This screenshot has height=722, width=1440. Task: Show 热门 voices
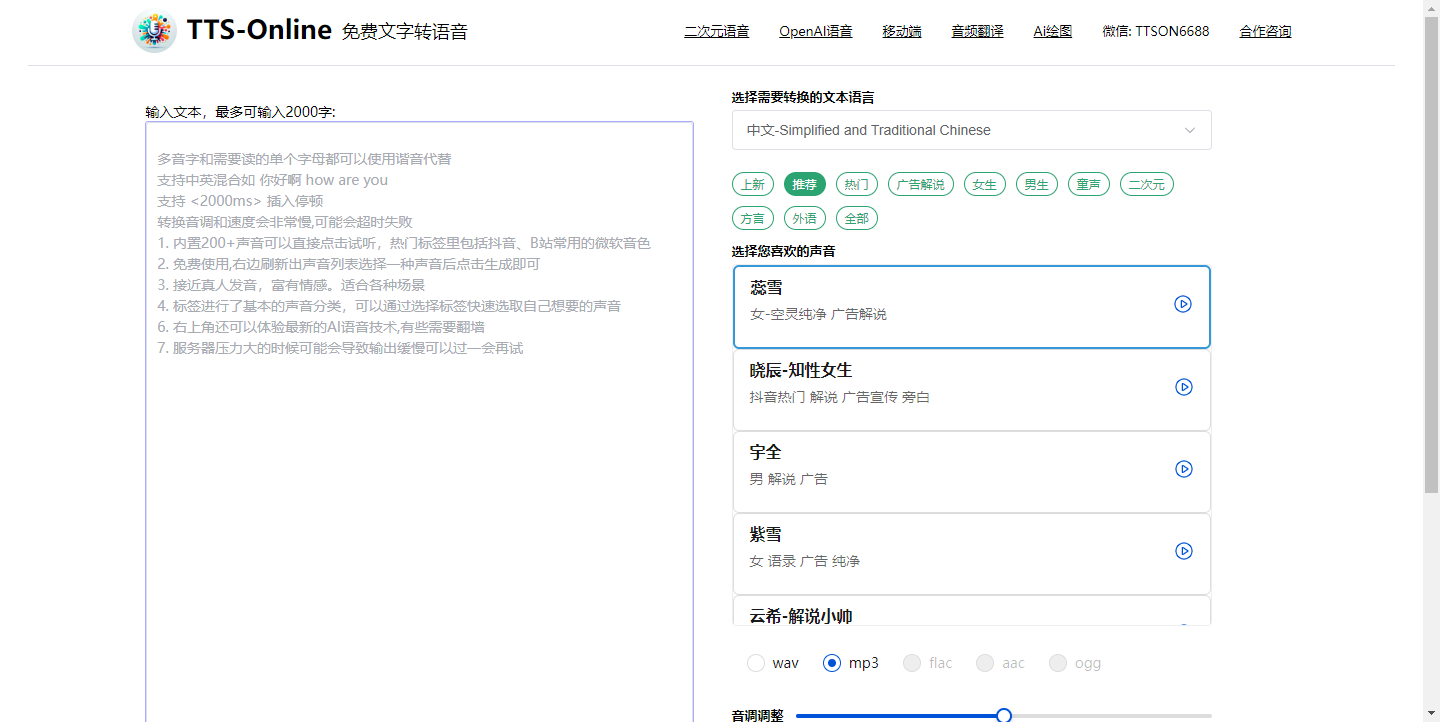[x=857, y=184]
